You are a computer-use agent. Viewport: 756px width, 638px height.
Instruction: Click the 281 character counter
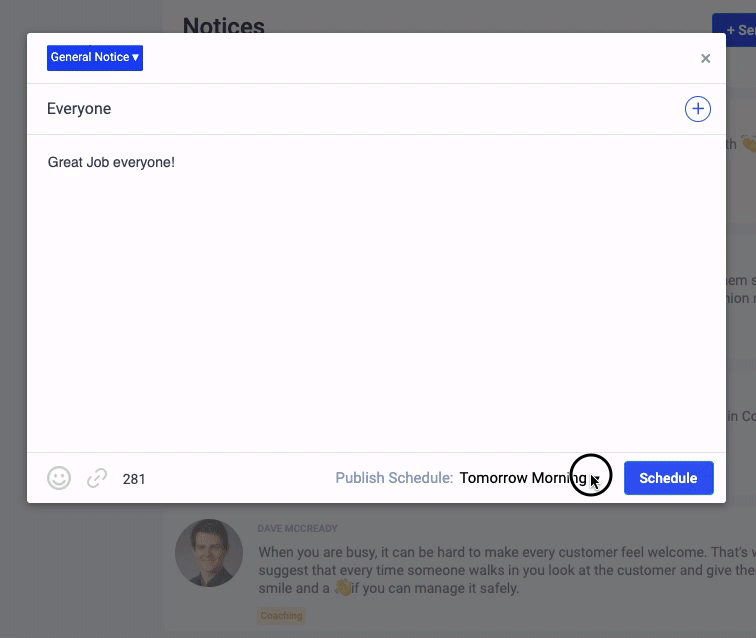(134, 479)
